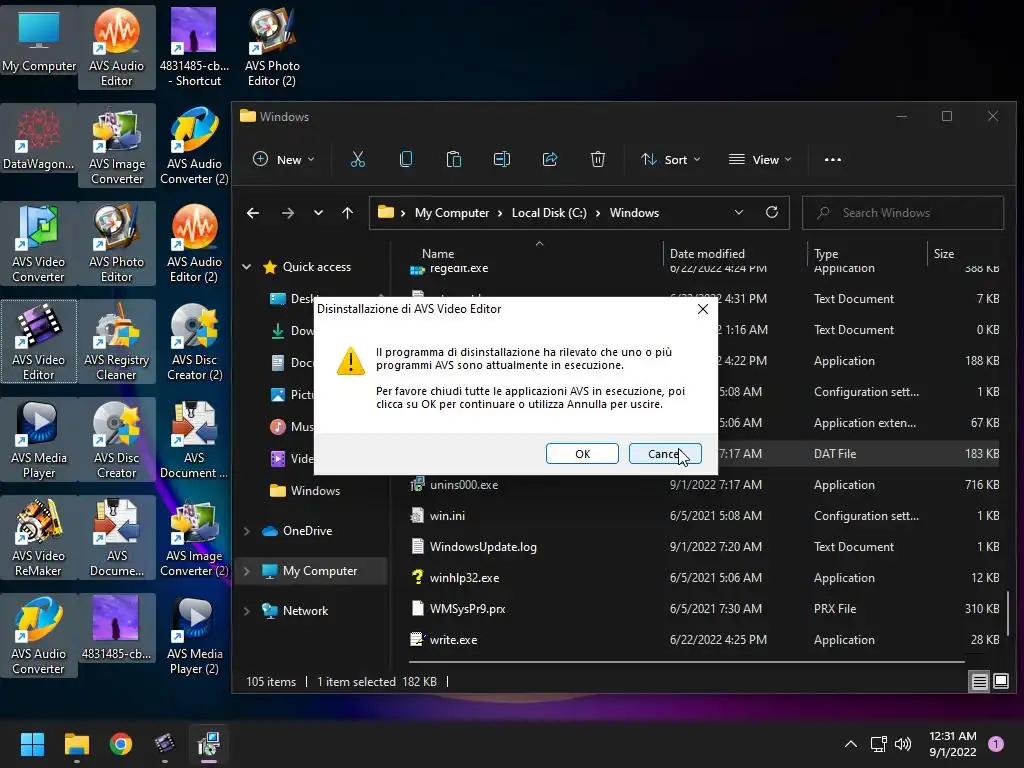The image size is (1024, 768).
Task: Click the Delete trash icon in Explorer toolbar
Action: 598,159
